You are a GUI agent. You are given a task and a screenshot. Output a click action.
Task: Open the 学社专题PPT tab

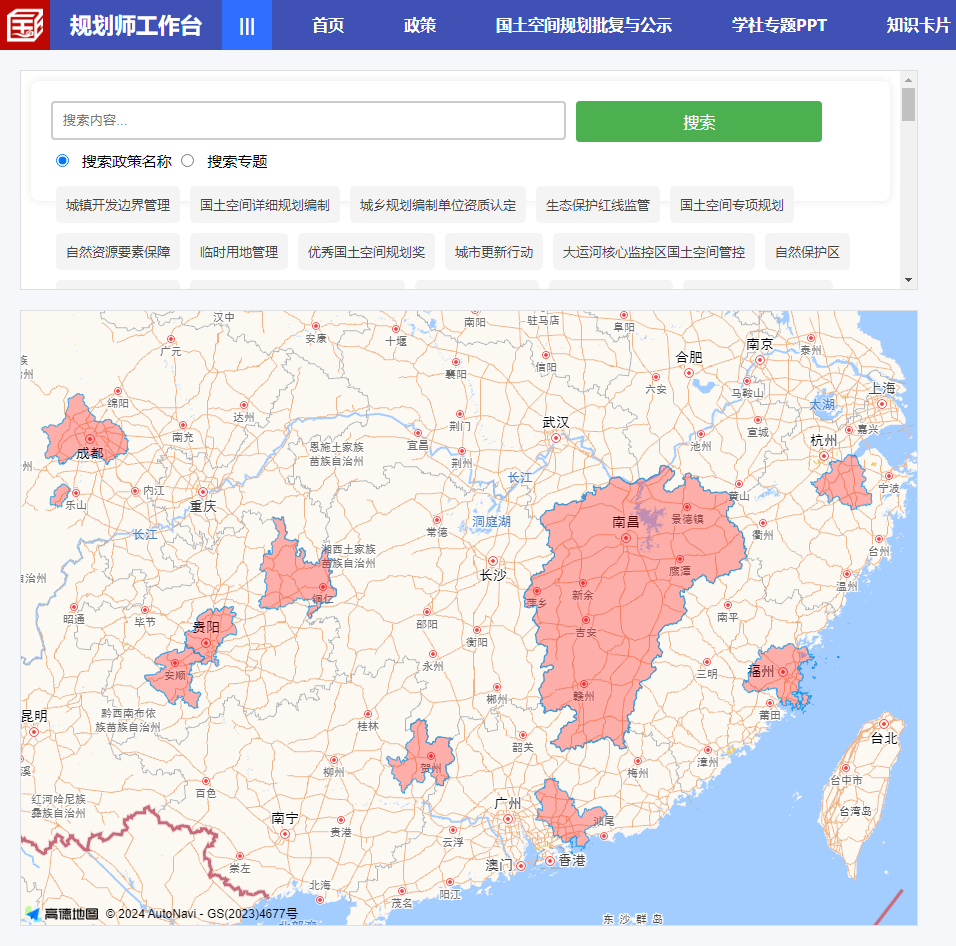click(779, 26)
